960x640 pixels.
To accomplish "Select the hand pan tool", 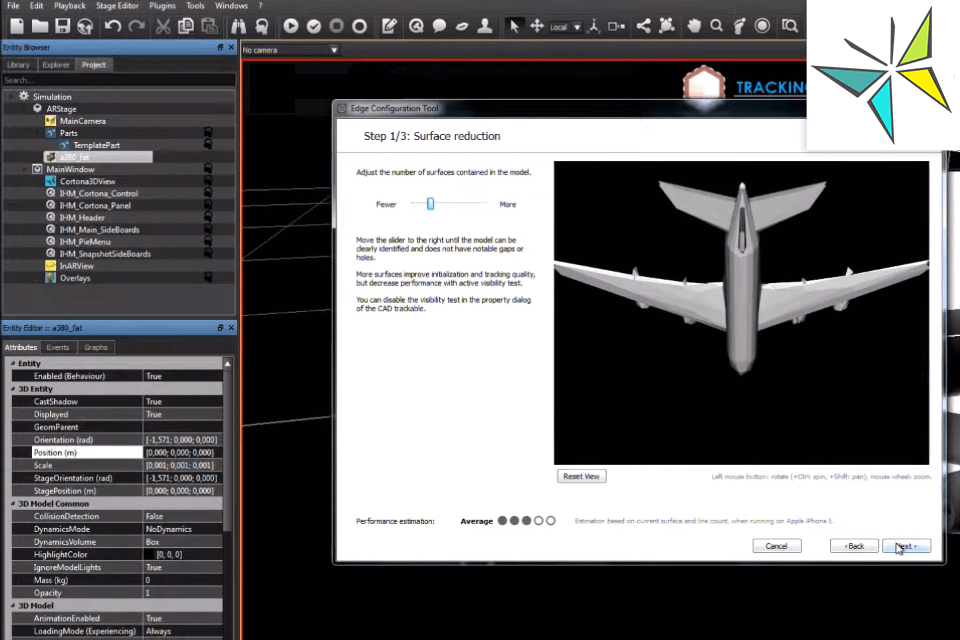I will [x=694, y=26].
